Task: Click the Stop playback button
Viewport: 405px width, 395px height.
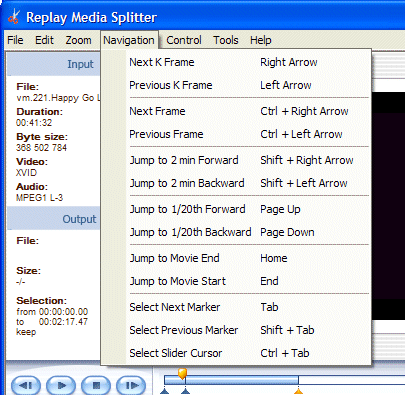Action: click(x=96, y=385)
